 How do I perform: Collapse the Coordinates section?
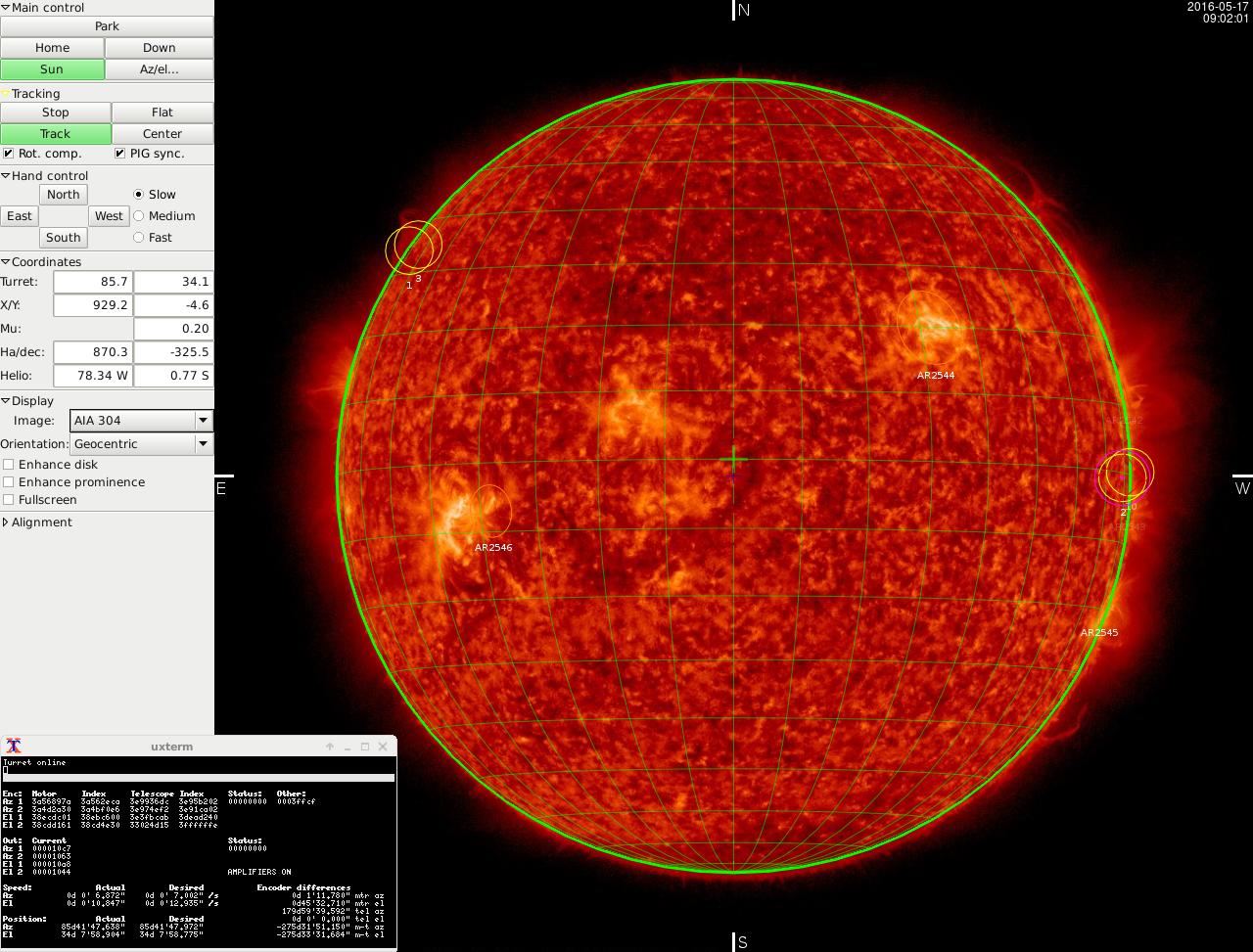[x=6, y=262]
